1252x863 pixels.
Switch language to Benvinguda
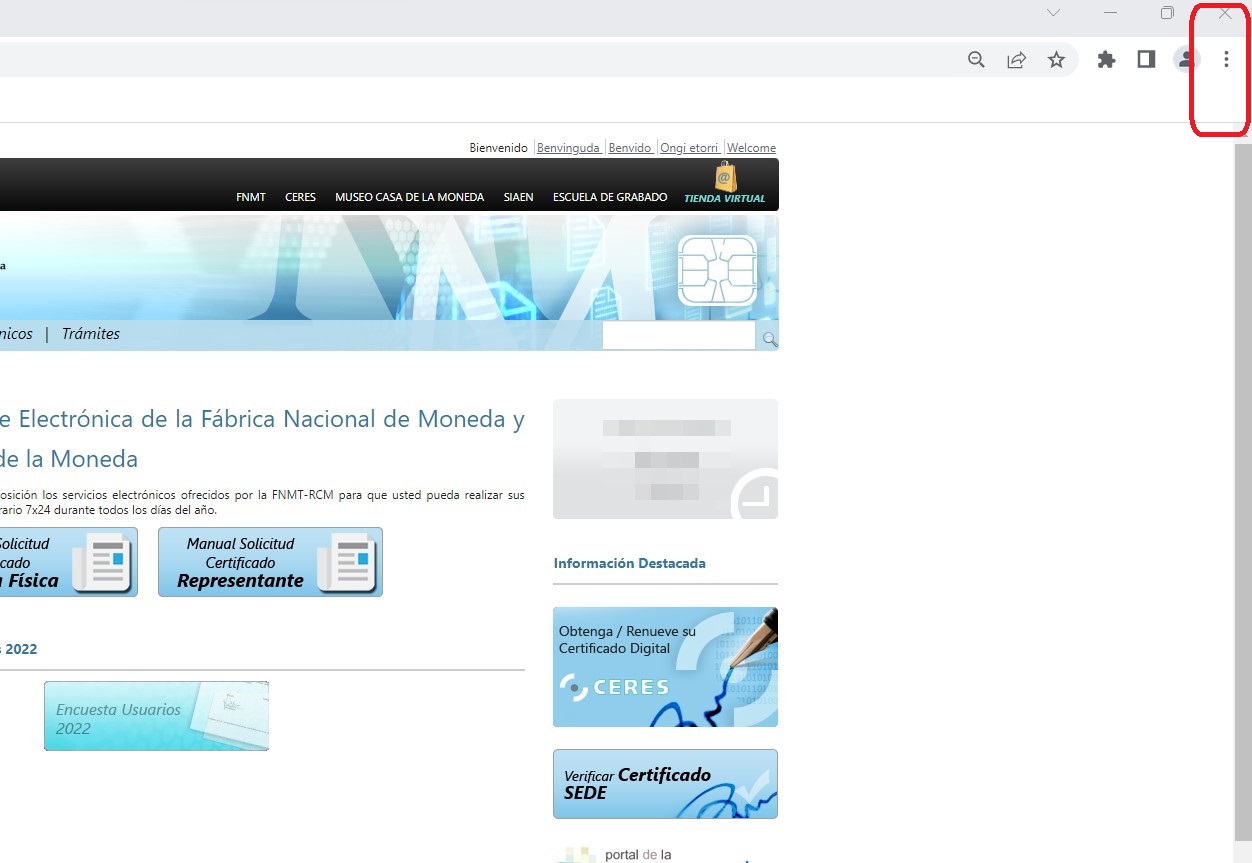pos(569,148)
